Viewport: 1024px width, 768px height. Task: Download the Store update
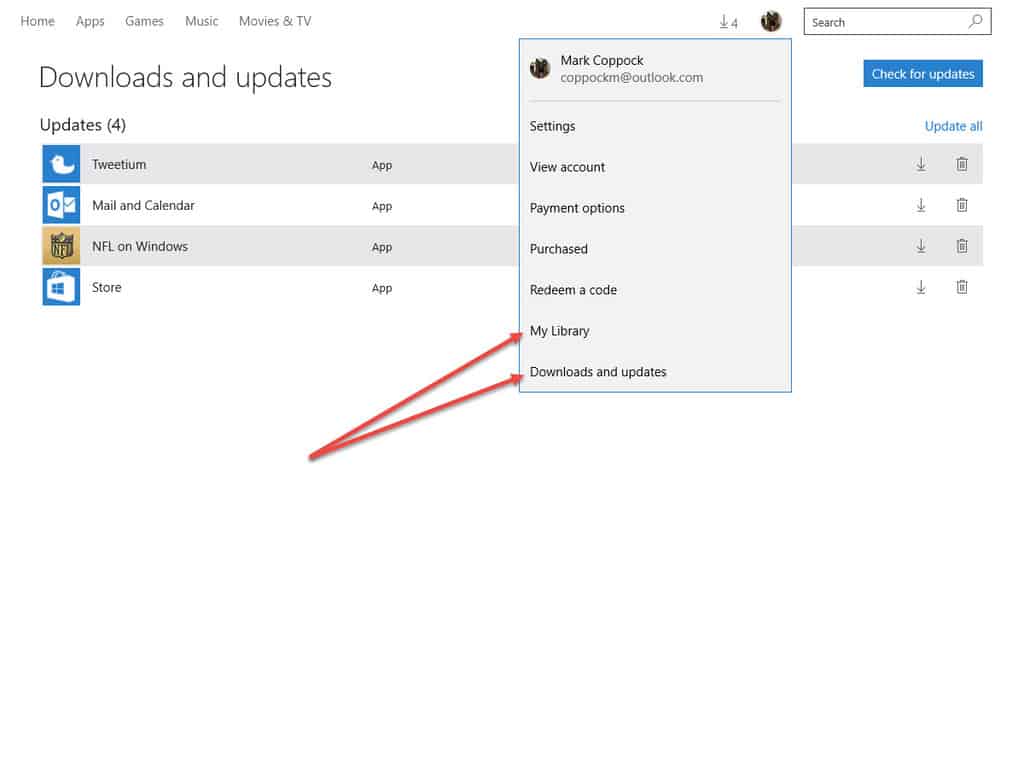pyautogui.click(x=921, y=287)
